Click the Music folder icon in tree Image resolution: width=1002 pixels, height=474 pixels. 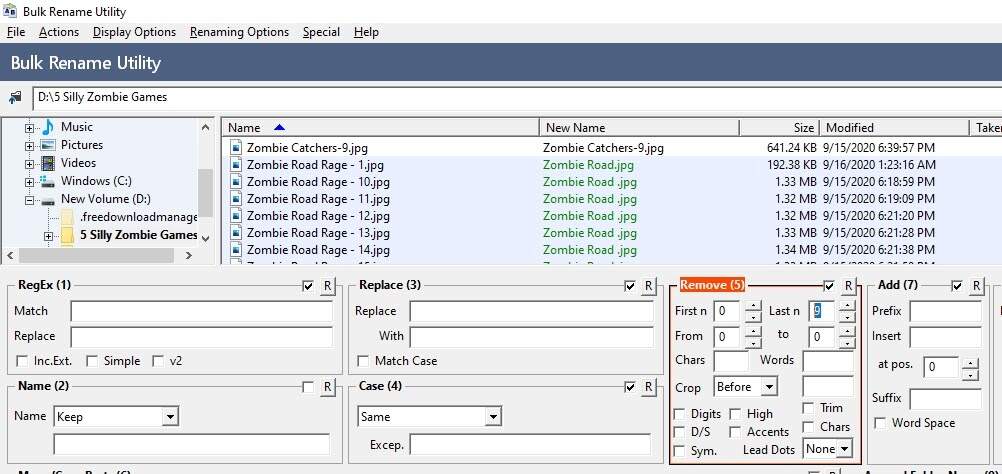[x=47, y=127]
